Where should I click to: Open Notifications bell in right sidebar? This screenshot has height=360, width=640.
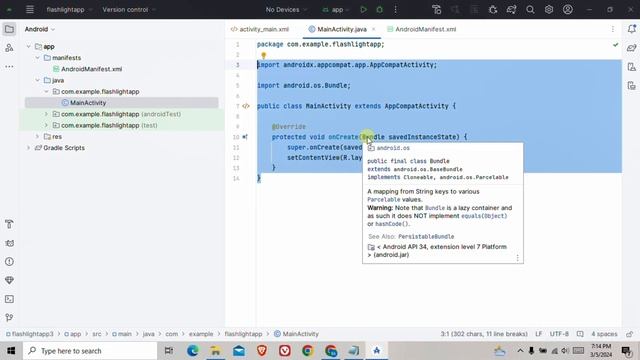[x=631, y=29]
